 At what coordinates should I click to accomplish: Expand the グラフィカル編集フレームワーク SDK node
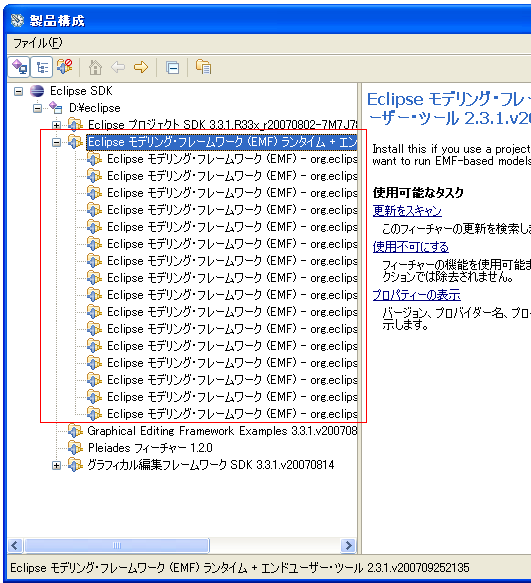(56, 465)
